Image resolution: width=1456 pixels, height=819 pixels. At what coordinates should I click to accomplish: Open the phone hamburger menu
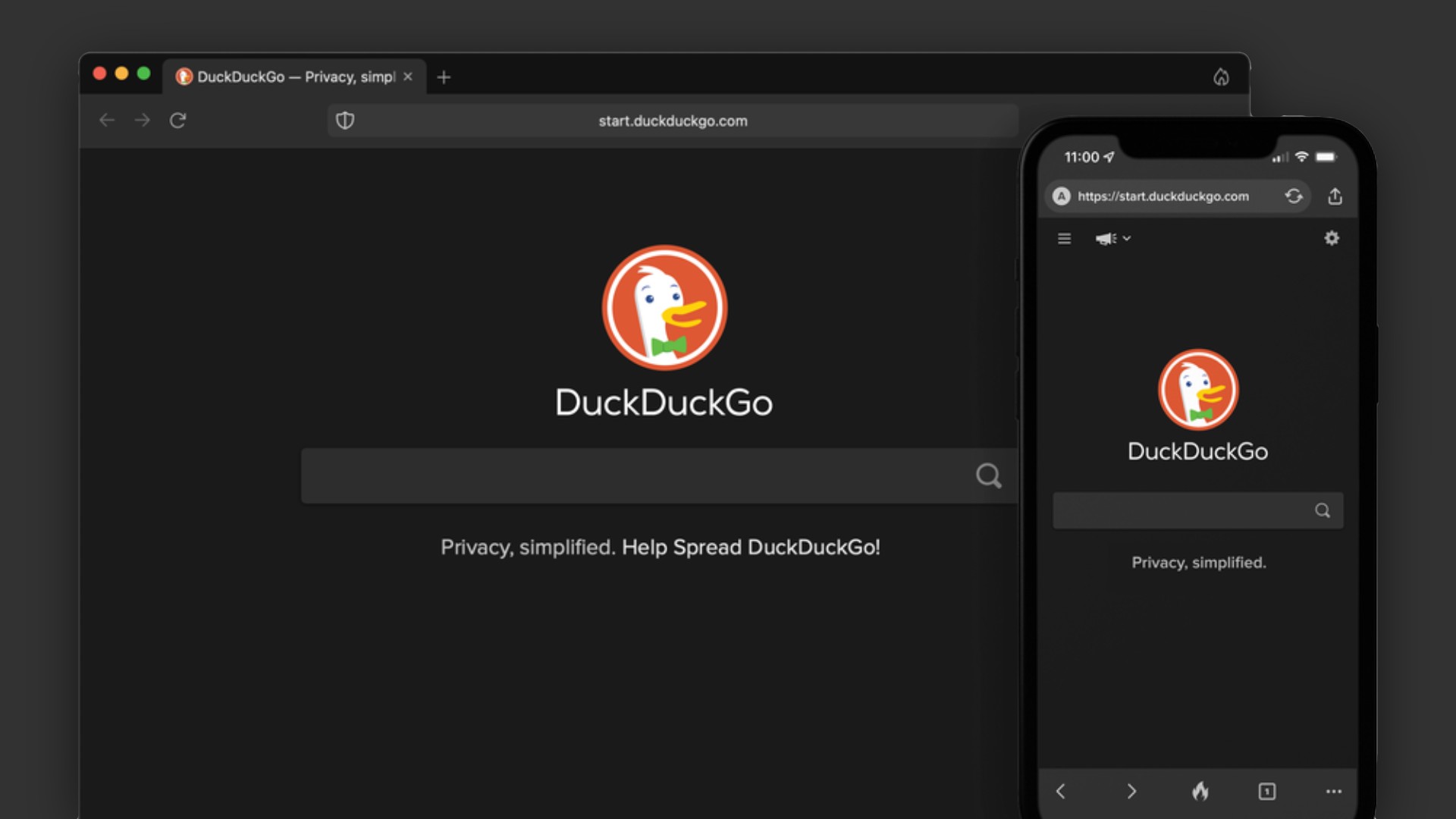point(1065,239)
